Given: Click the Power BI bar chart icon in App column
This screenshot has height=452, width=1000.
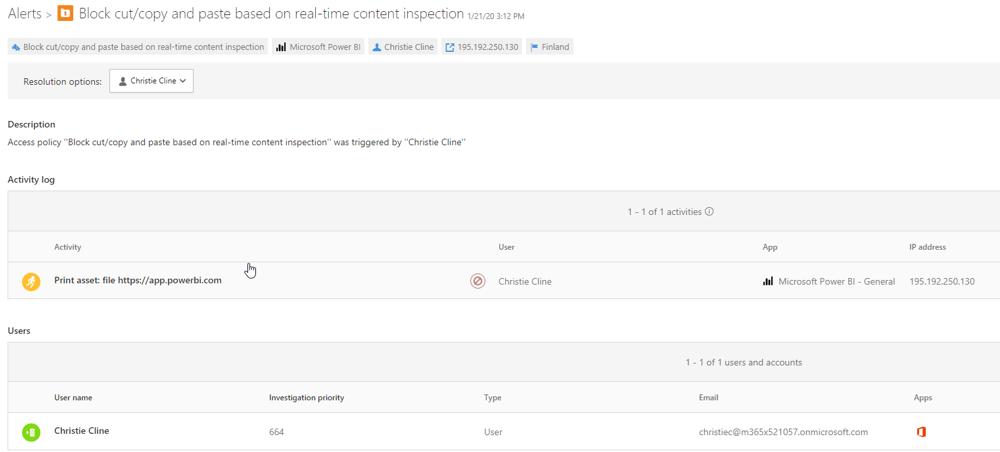Looking at the screenshot, I should click(x=768, y=282).
